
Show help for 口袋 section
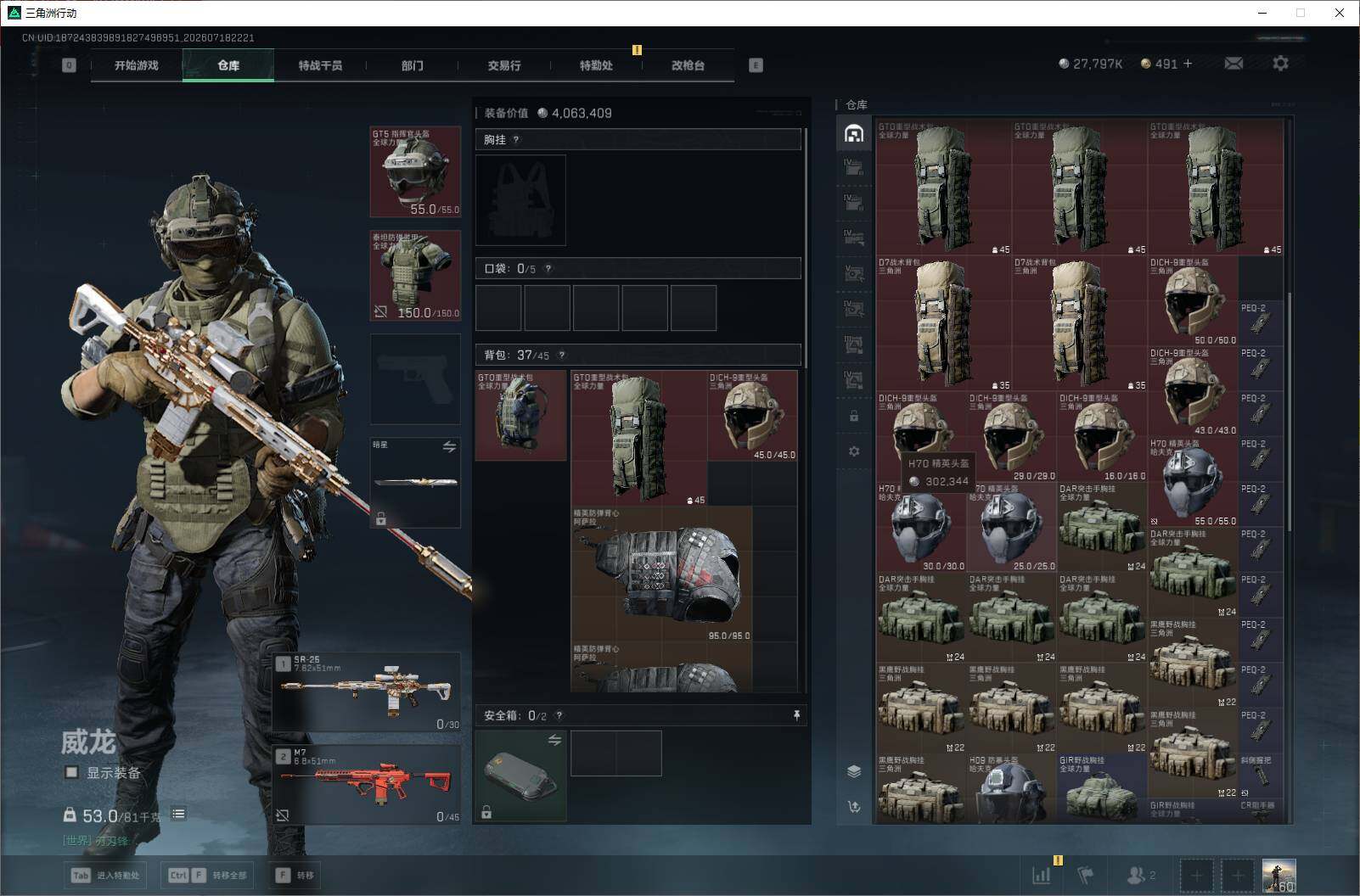pyautogui.click(x=548, y=269)
